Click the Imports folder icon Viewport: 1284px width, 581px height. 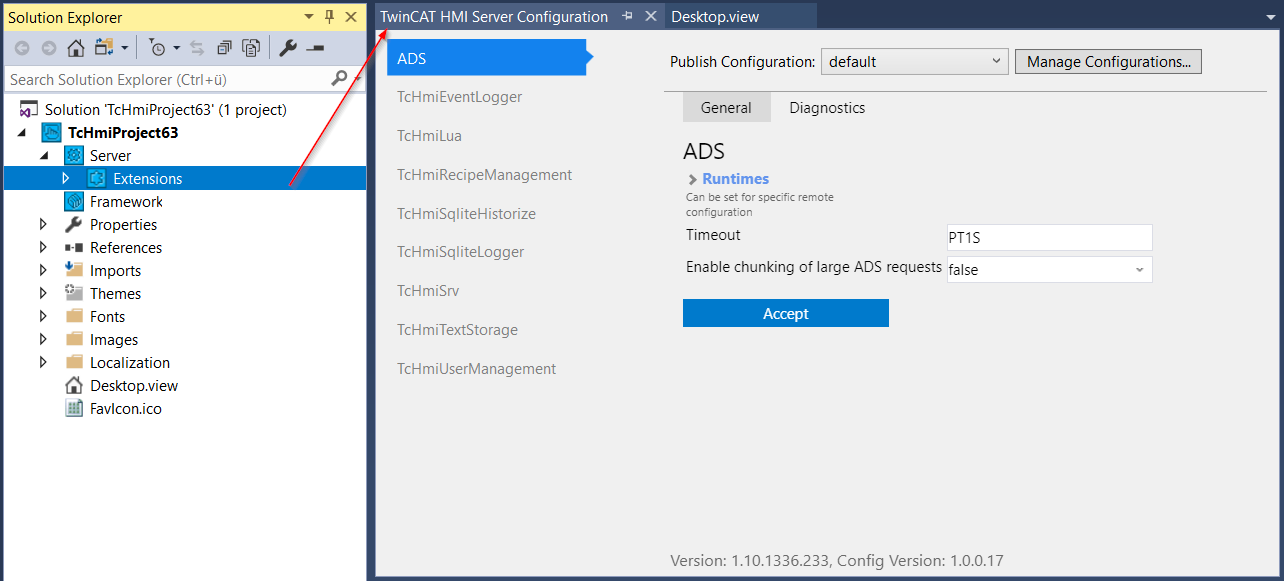(74, 270)
